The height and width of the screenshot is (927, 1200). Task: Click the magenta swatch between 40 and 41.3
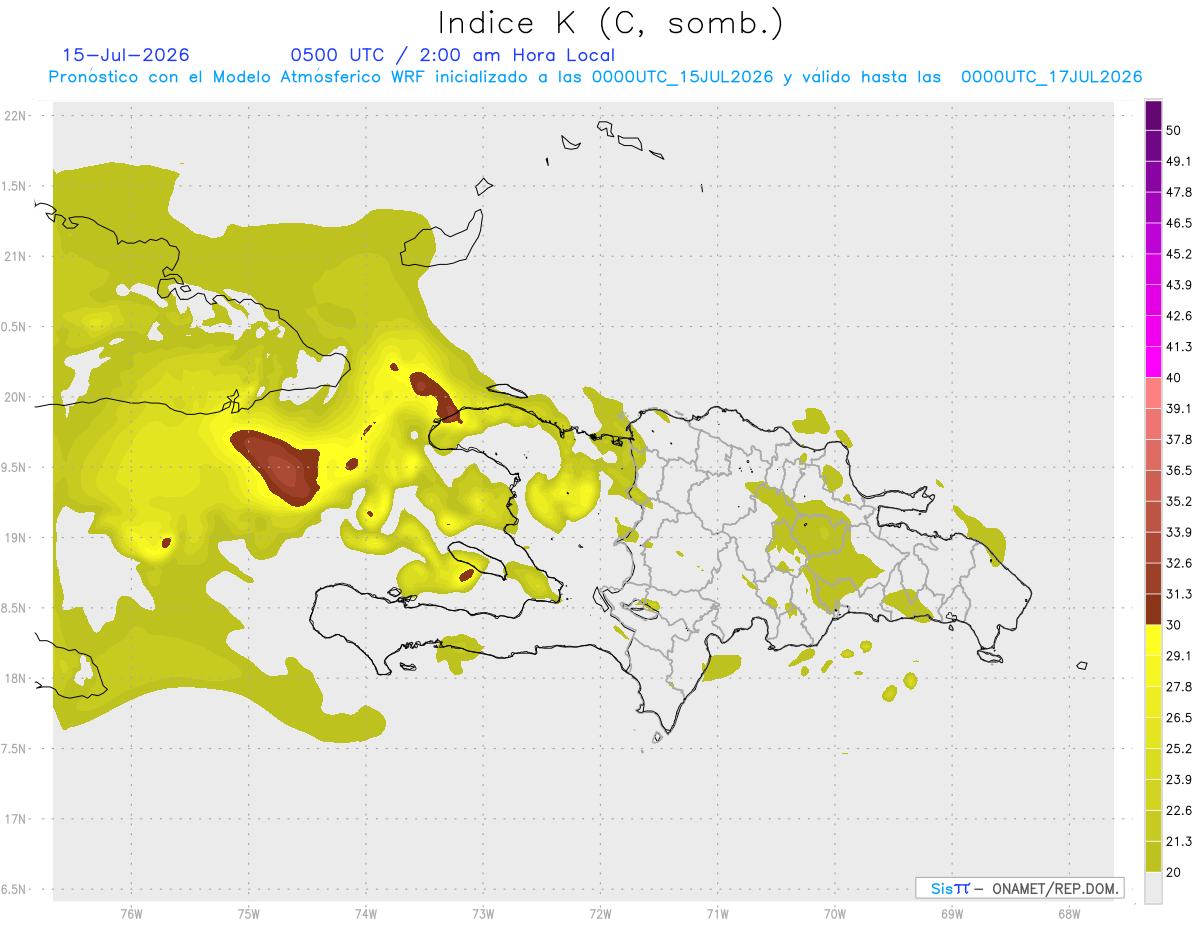click(x=1153, y=362)
